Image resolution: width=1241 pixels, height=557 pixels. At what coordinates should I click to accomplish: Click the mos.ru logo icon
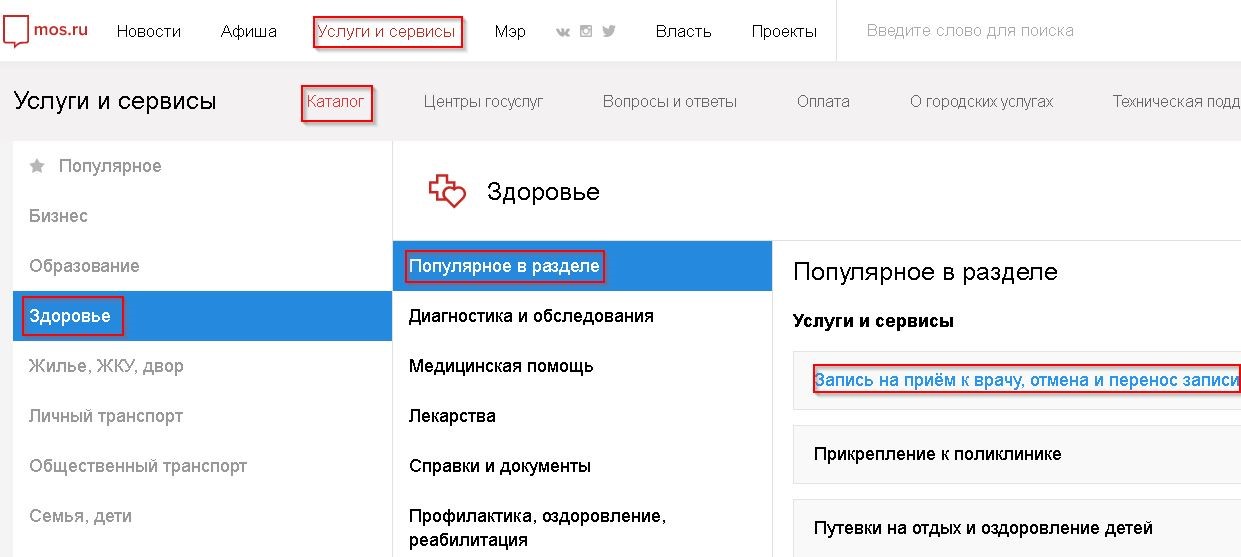(17, 33)
